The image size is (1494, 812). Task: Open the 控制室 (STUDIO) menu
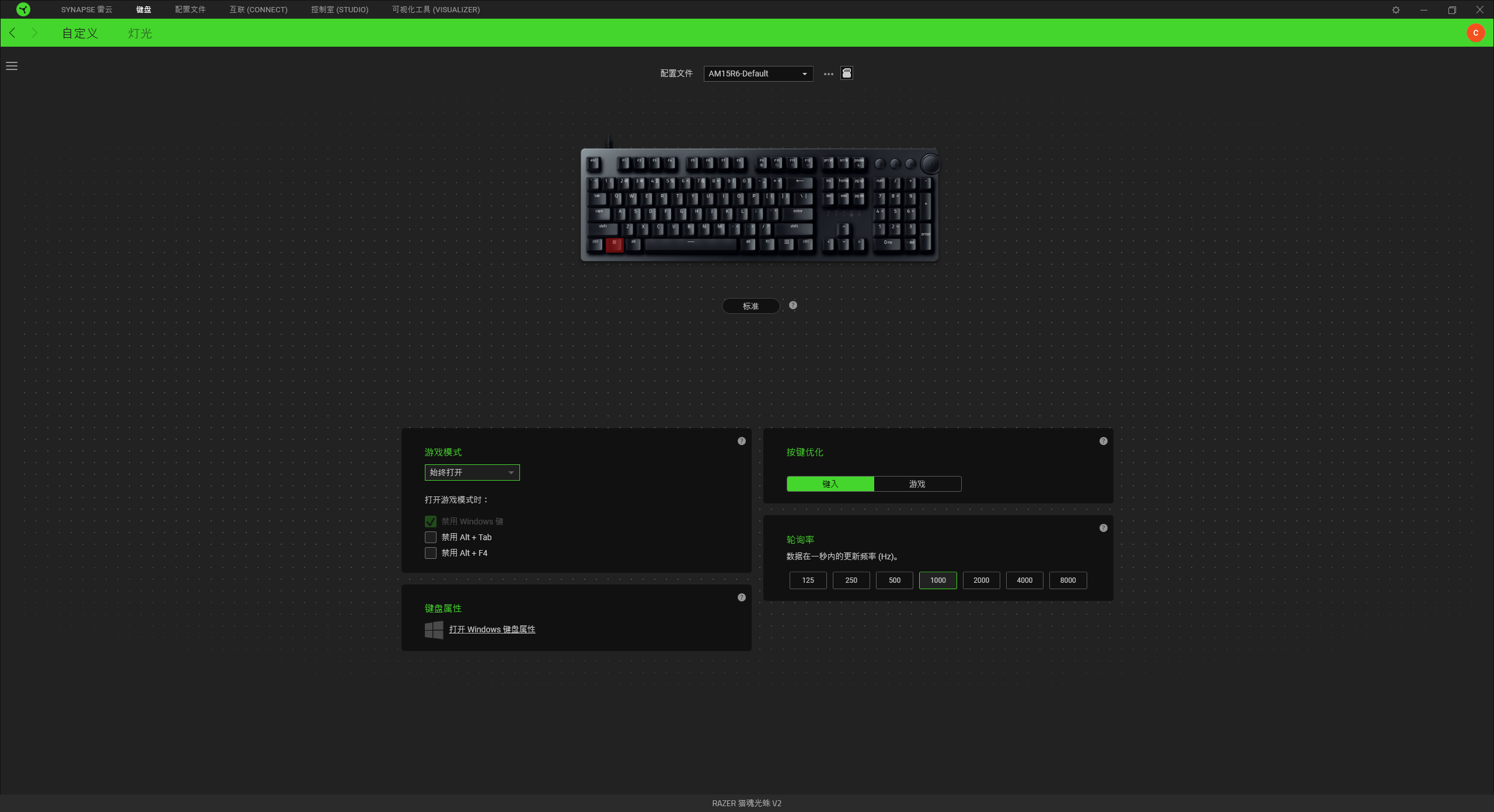[x=340, y=9]
